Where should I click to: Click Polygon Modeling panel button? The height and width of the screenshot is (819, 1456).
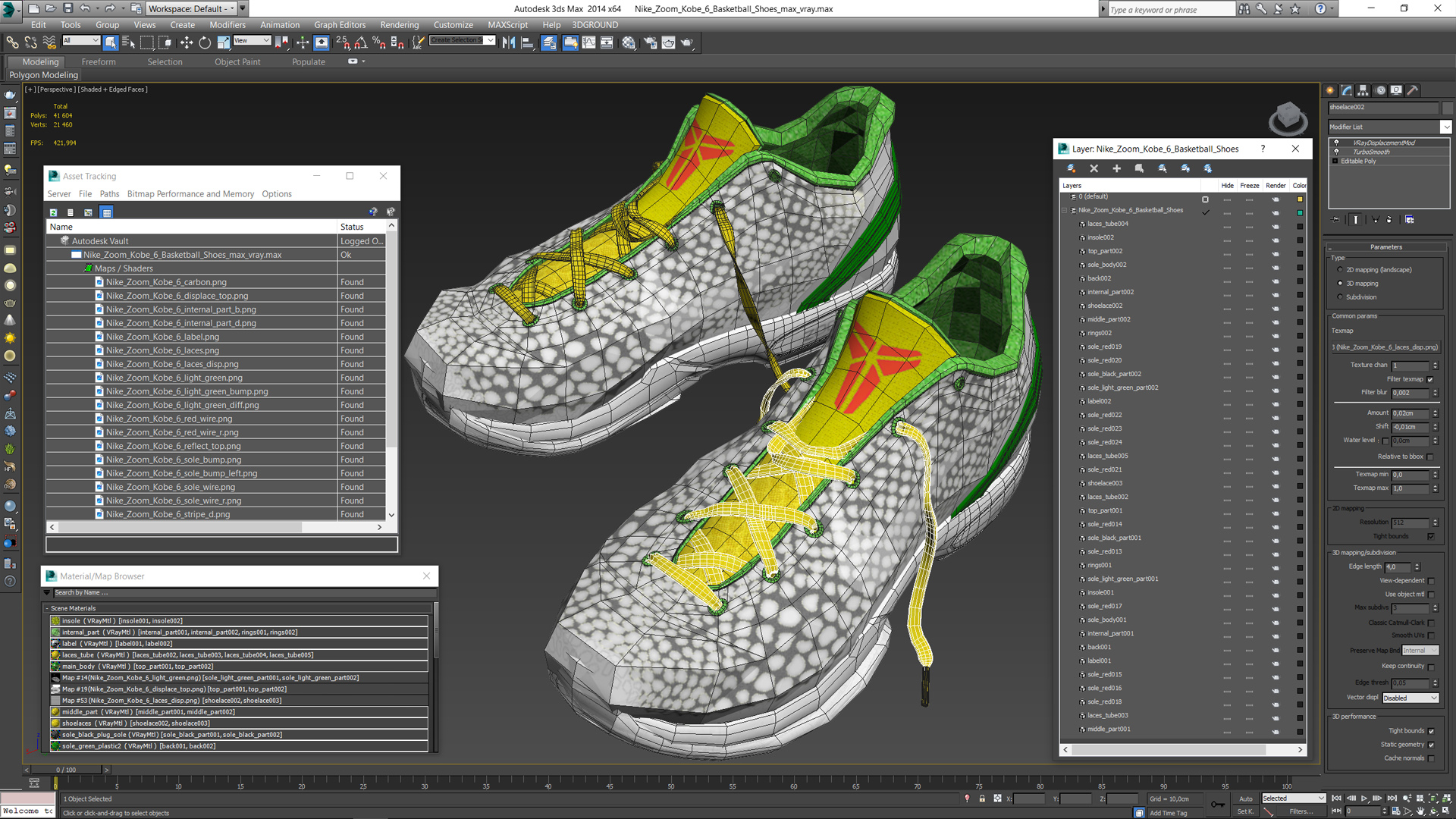(44, 75)
